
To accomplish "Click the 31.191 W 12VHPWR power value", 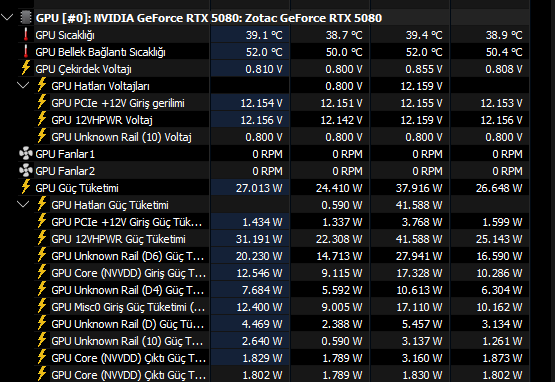I will coord(259,239).
